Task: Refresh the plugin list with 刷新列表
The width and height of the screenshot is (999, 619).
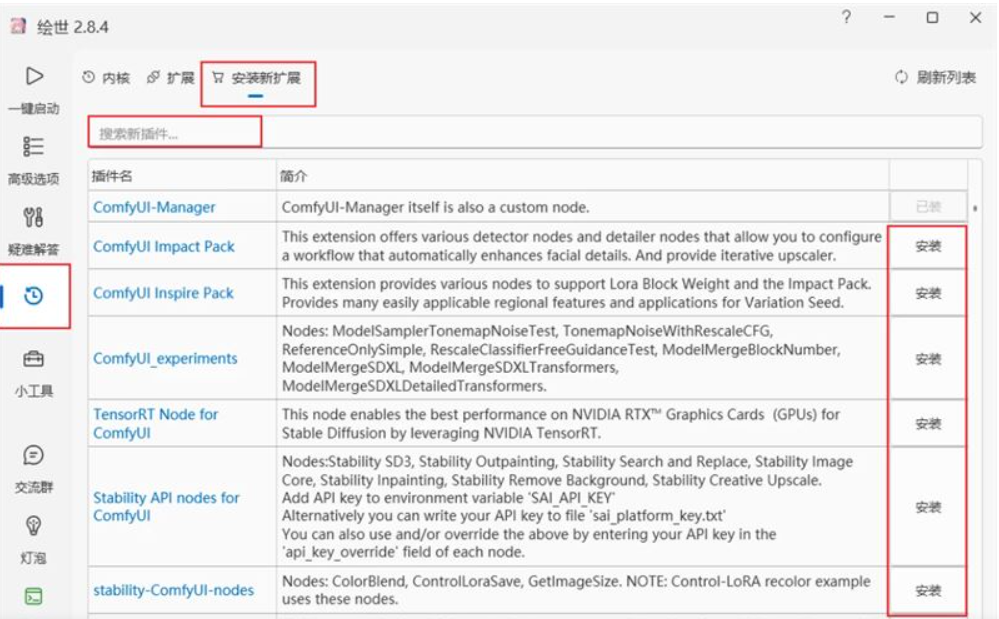Action: pyautogui.click(x=935, y=78)
